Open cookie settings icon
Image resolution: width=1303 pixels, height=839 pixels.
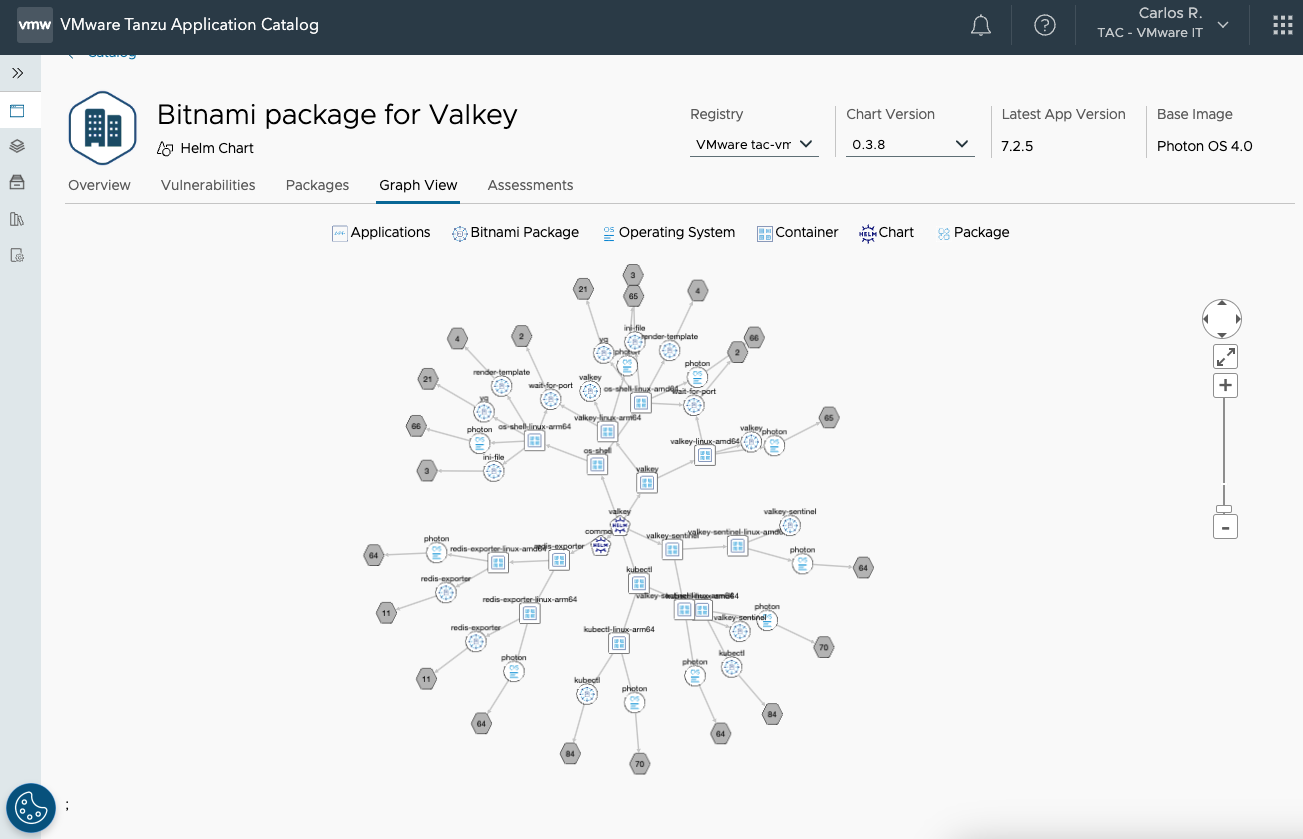pyautogui.click(x=31, y=807)
